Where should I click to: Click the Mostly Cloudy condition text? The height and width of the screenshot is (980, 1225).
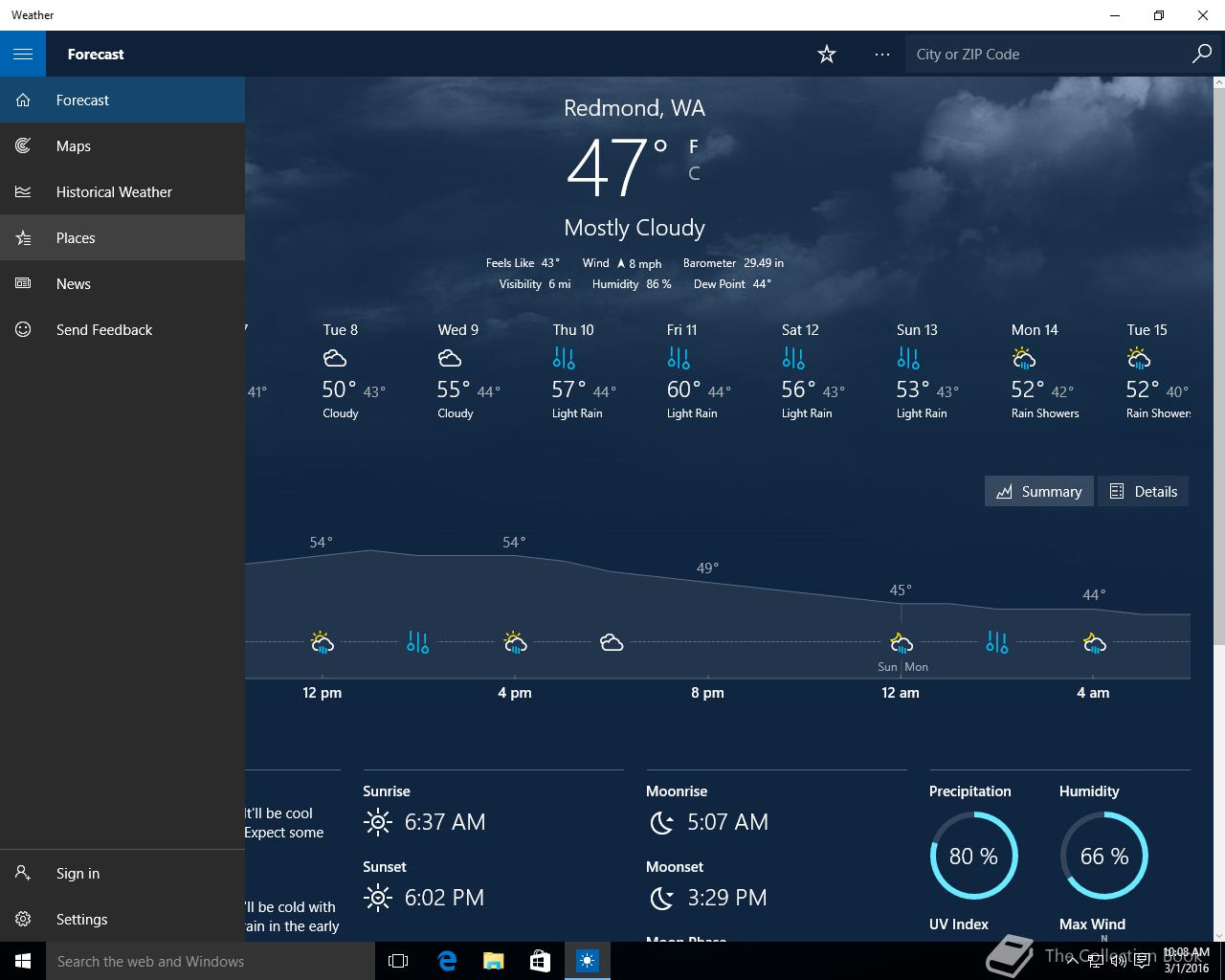[x=635, y=228]
